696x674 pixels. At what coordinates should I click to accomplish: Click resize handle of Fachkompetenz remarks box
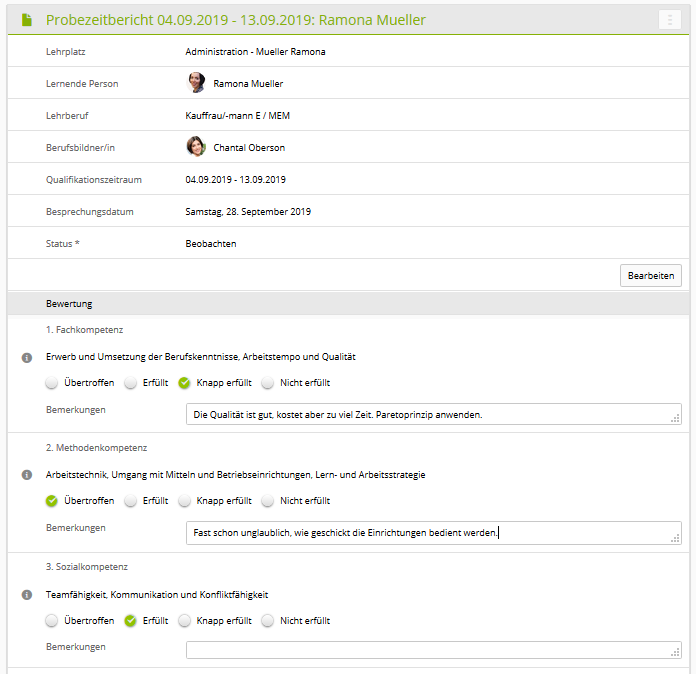pyautogui.click(x=676, y=420)
